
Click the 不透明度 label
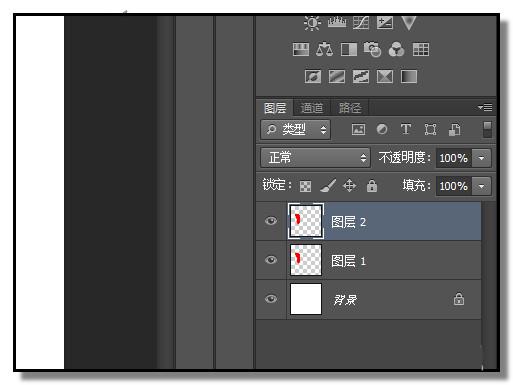(405, 158)
